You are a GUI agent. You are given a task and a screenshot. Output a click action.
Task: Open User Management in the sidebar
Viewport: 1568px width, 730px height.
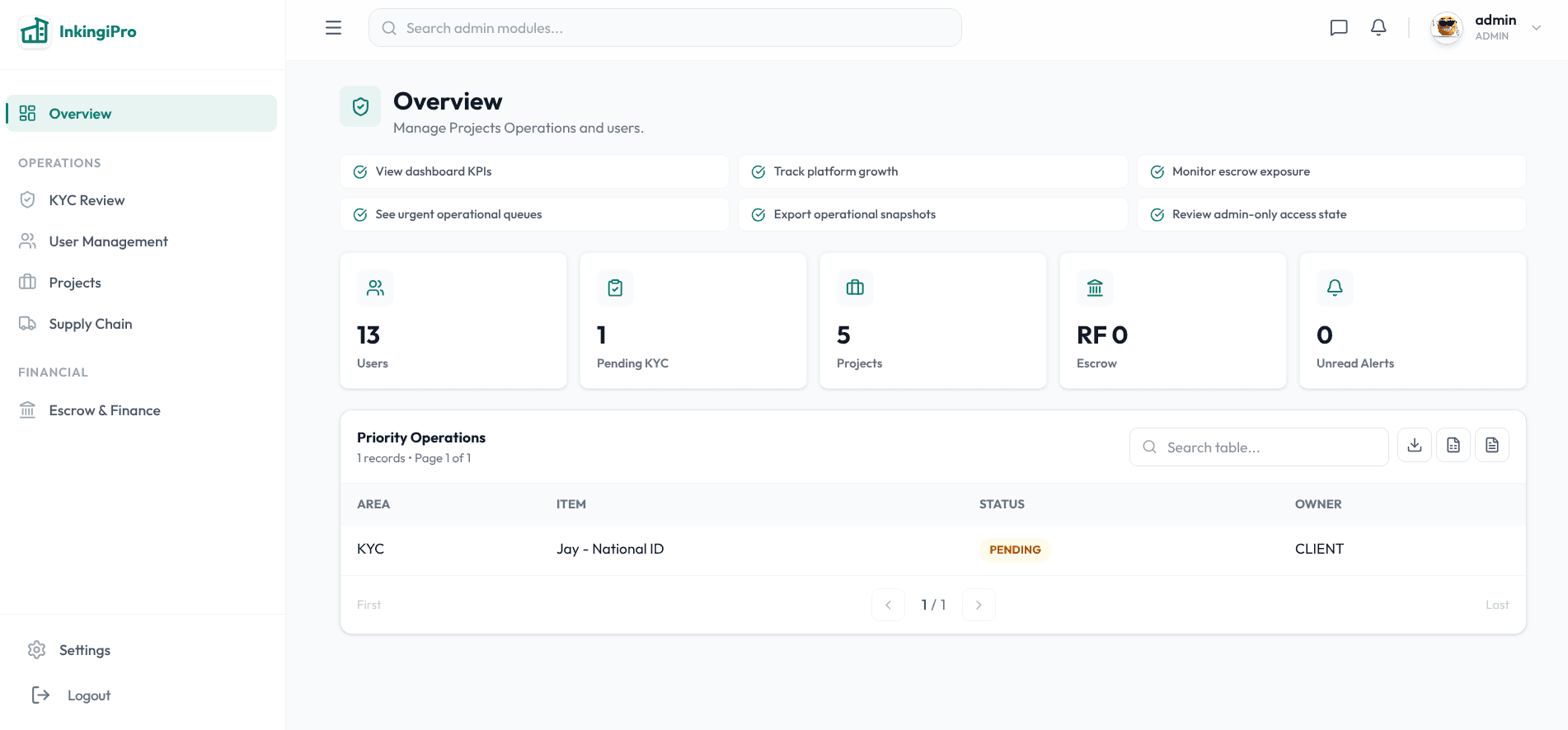click(142, 241)
